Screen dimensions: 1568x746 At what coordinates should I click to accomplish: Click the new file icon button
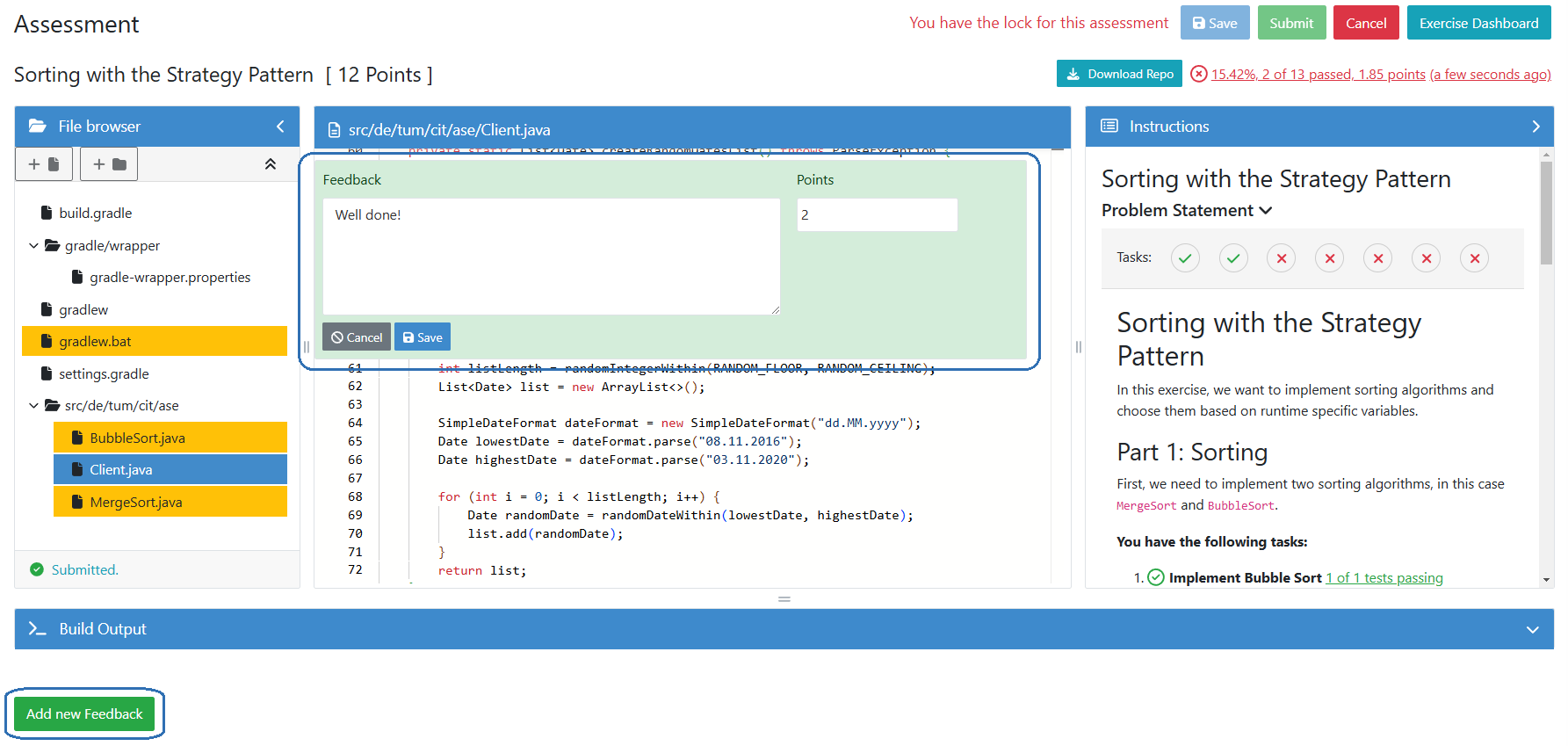pyautogui.click(x=43, y=164)
